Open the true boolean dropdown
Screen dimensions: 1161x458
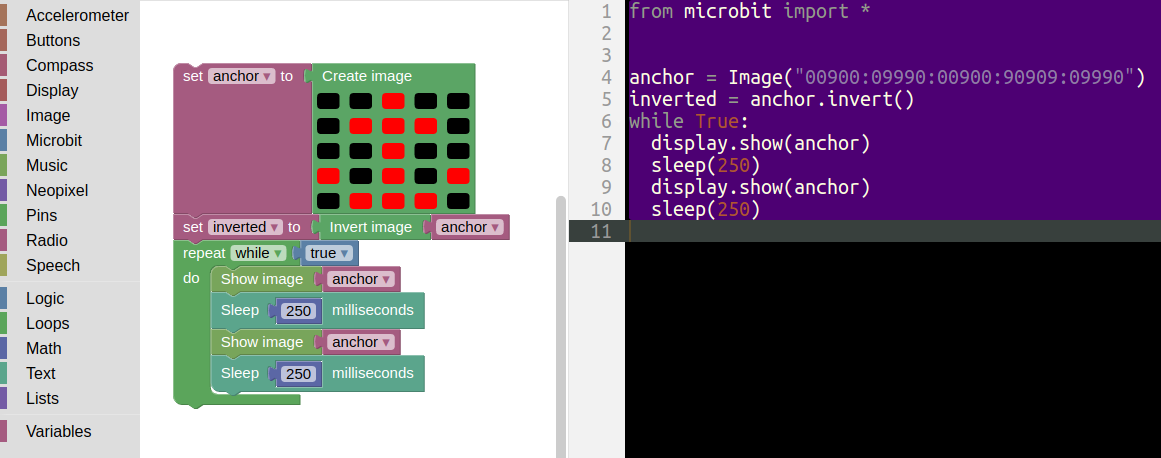click(x=329, y=253)
